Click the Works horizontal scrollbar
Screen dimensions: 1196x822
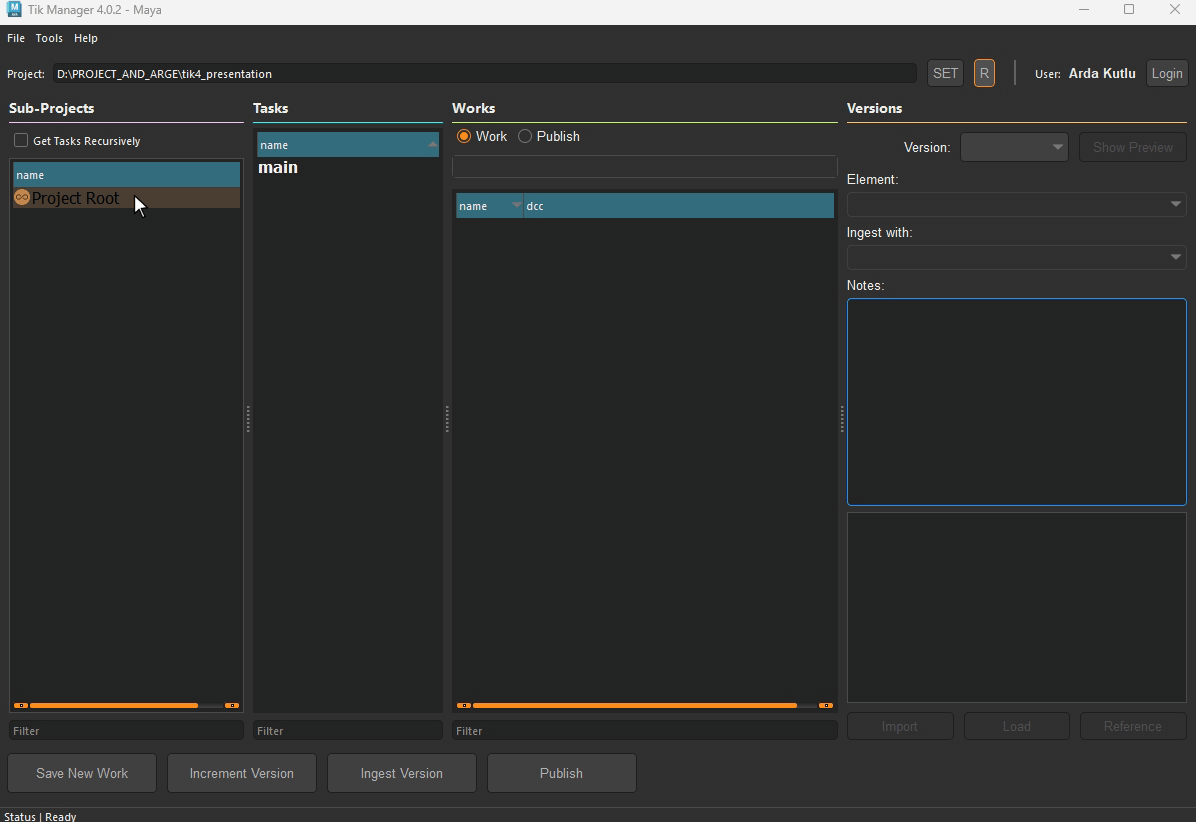click(x=635, y=705)
